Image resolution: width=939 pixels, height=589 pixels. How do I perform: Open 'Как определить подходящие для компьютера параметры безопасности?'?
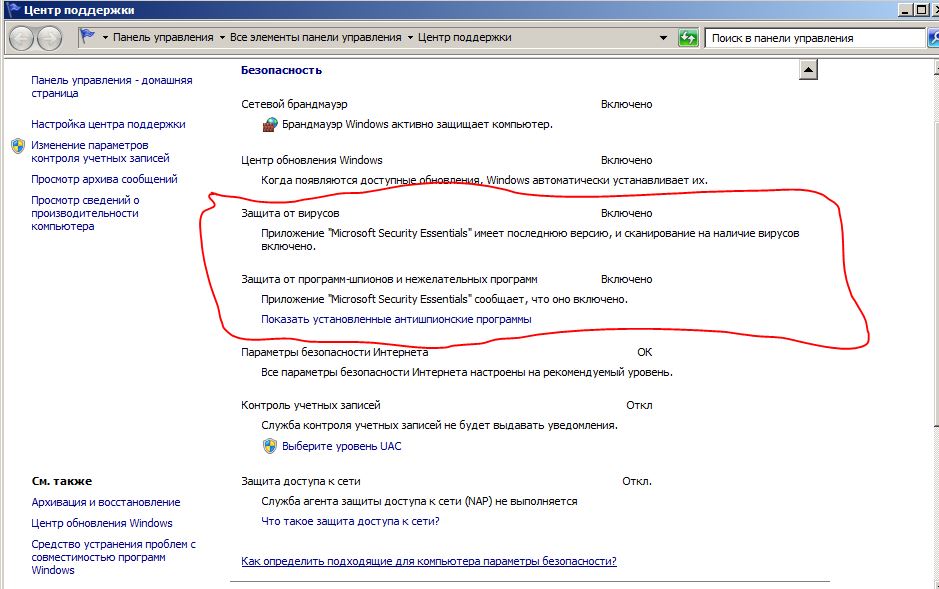tap(429, 561)
